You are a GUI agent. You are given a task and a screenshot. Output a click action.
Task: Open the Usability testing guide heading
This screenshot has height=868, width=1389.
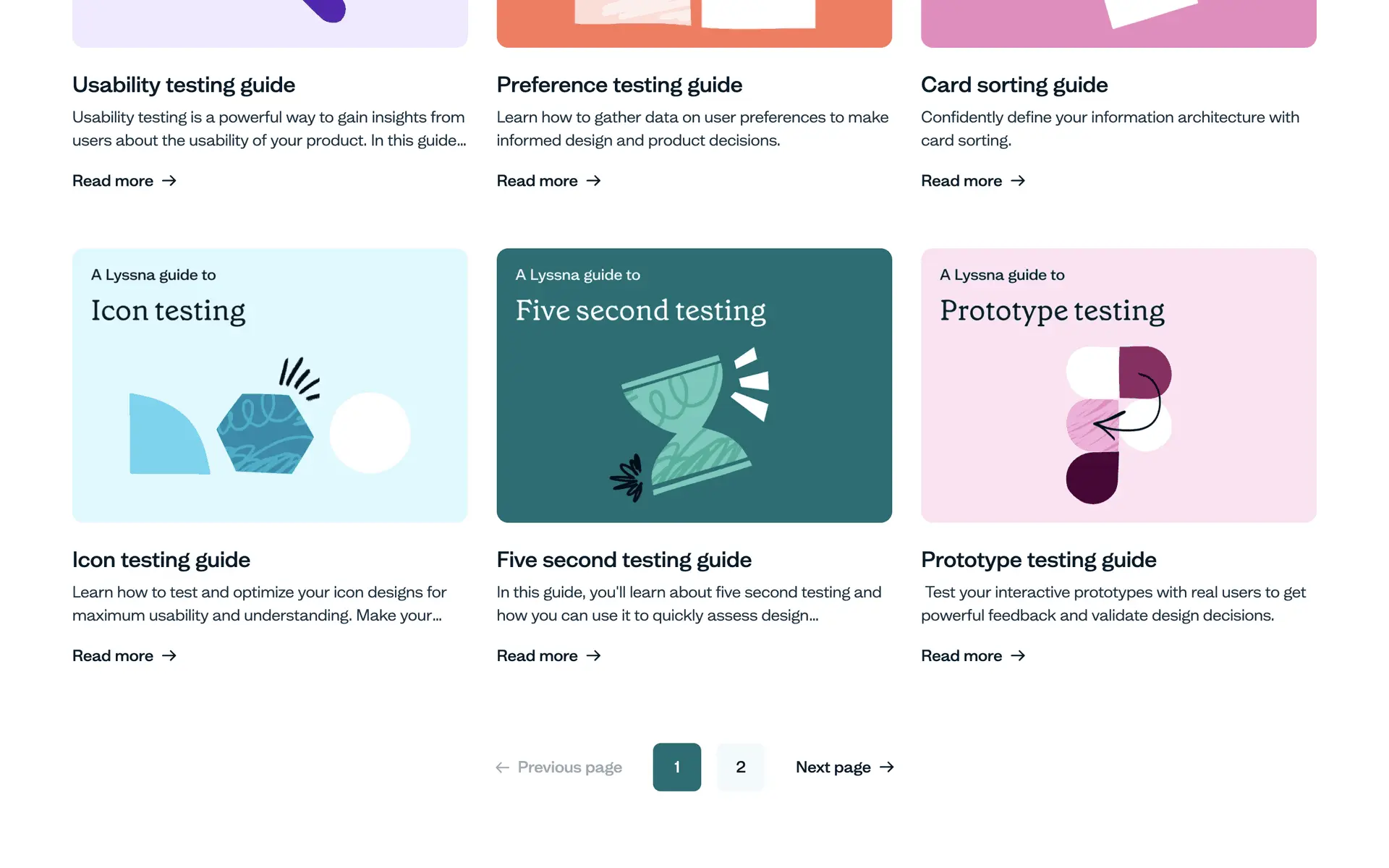pos(184,85)
